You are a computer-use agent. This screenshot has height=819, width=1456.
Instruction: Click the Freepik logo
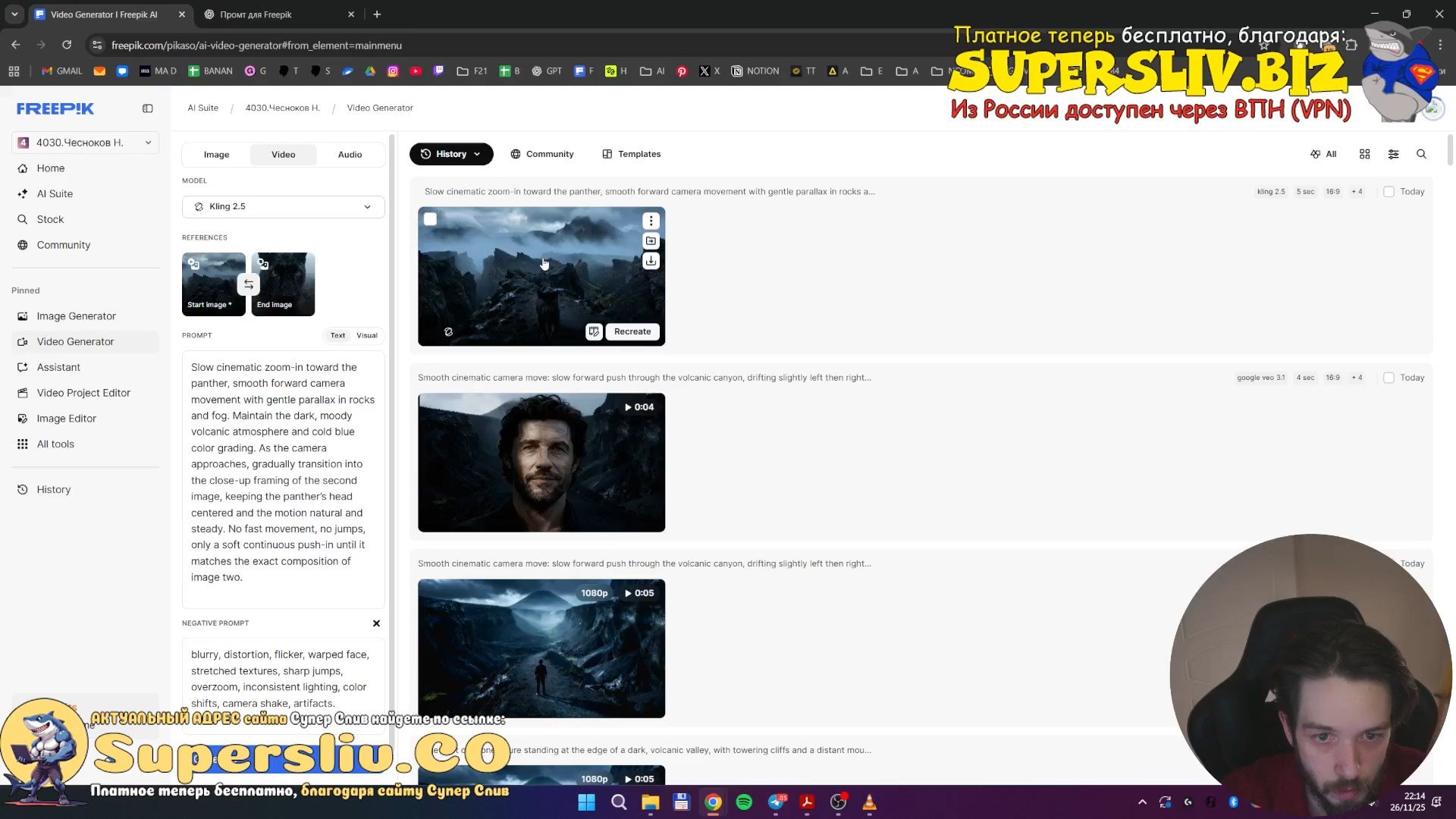pyautogui.click(x=55, y=108)
